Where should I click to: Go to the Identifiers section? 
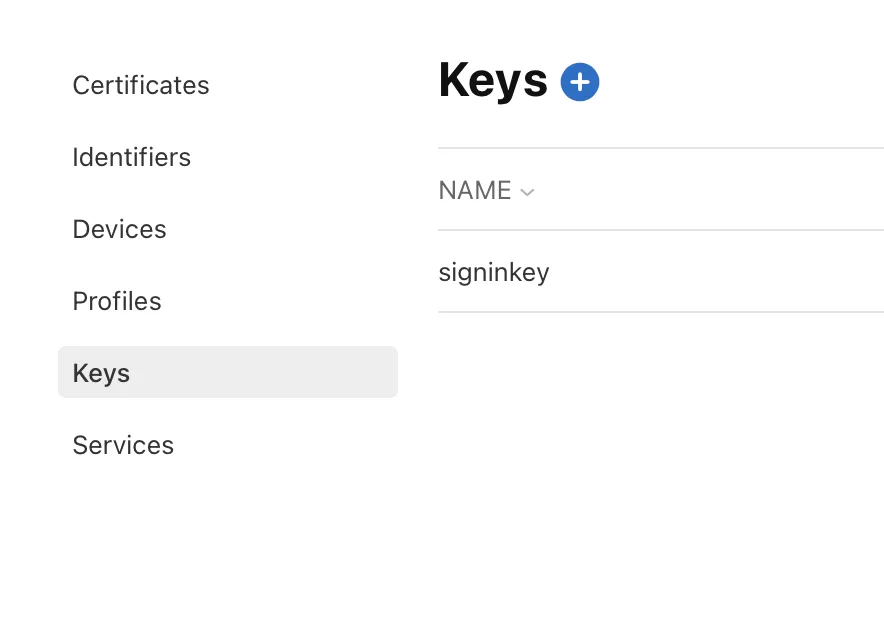pyautogui.click(x=131, y=158)
